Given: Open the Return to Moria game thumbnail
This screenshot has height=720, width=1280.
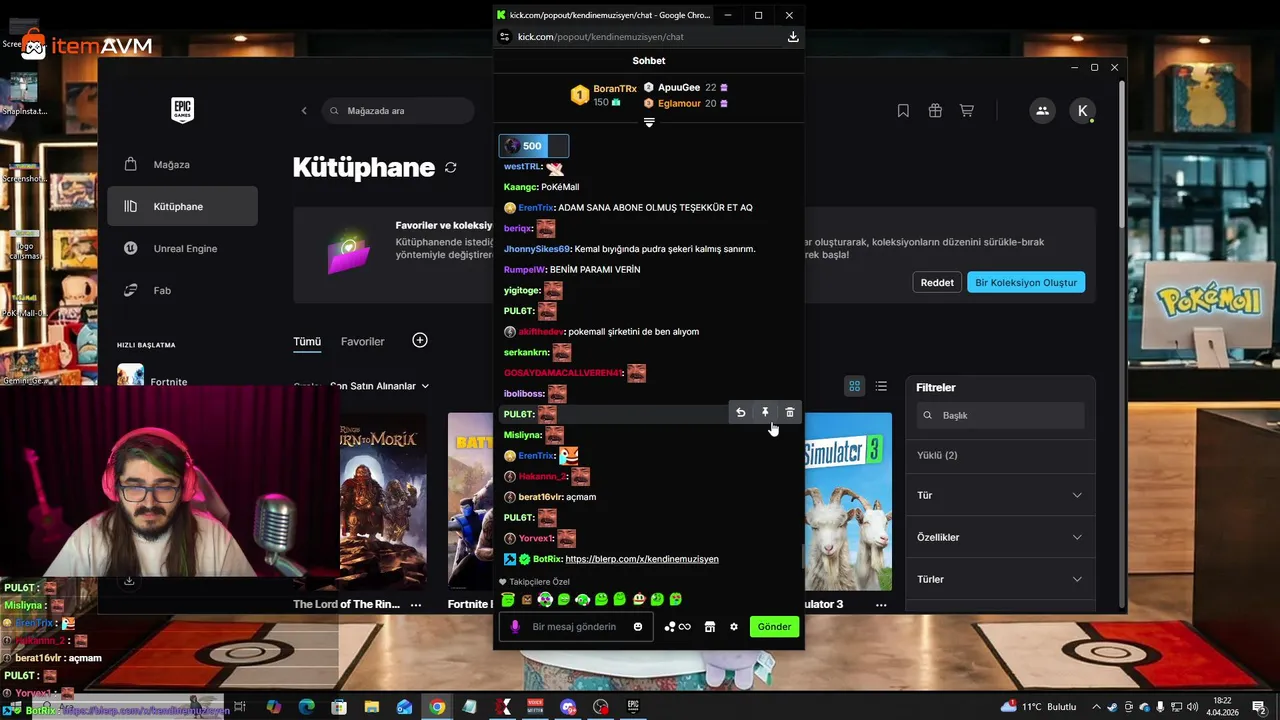Looking at the screenshot, I should 384,500.
